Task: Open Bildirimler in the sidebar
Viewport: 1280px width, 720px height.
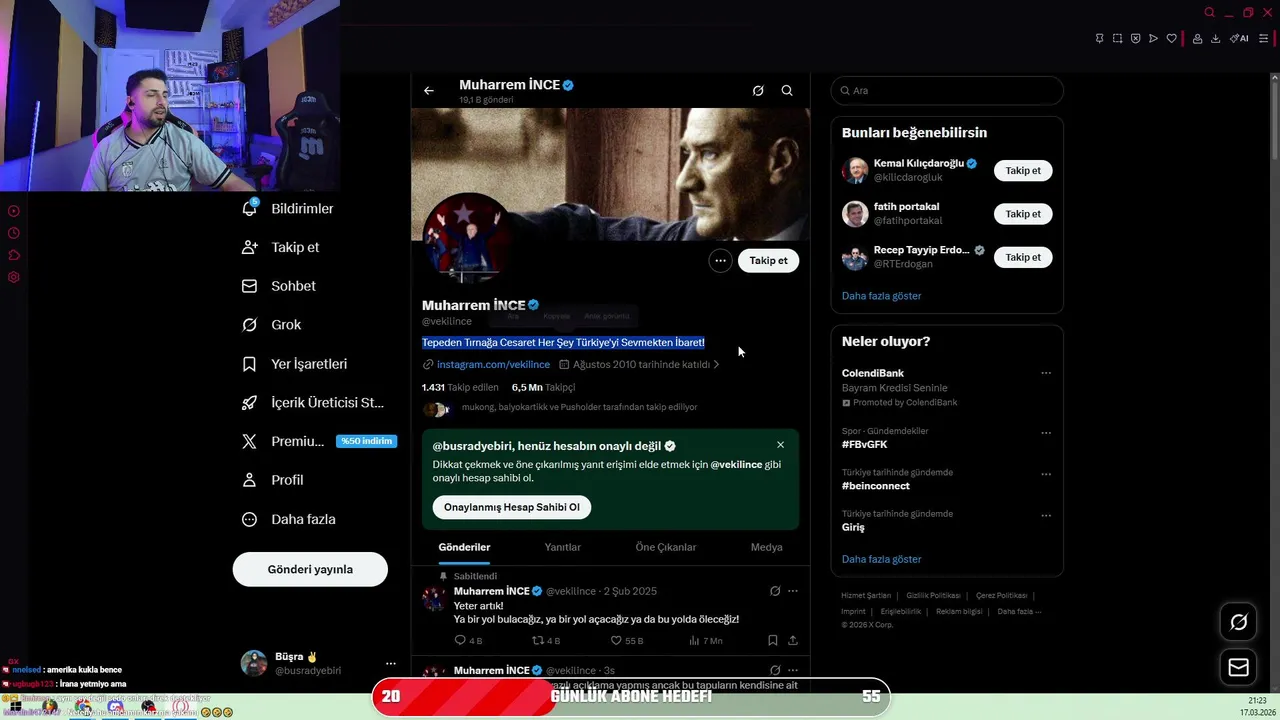Action: click(288, 208)
